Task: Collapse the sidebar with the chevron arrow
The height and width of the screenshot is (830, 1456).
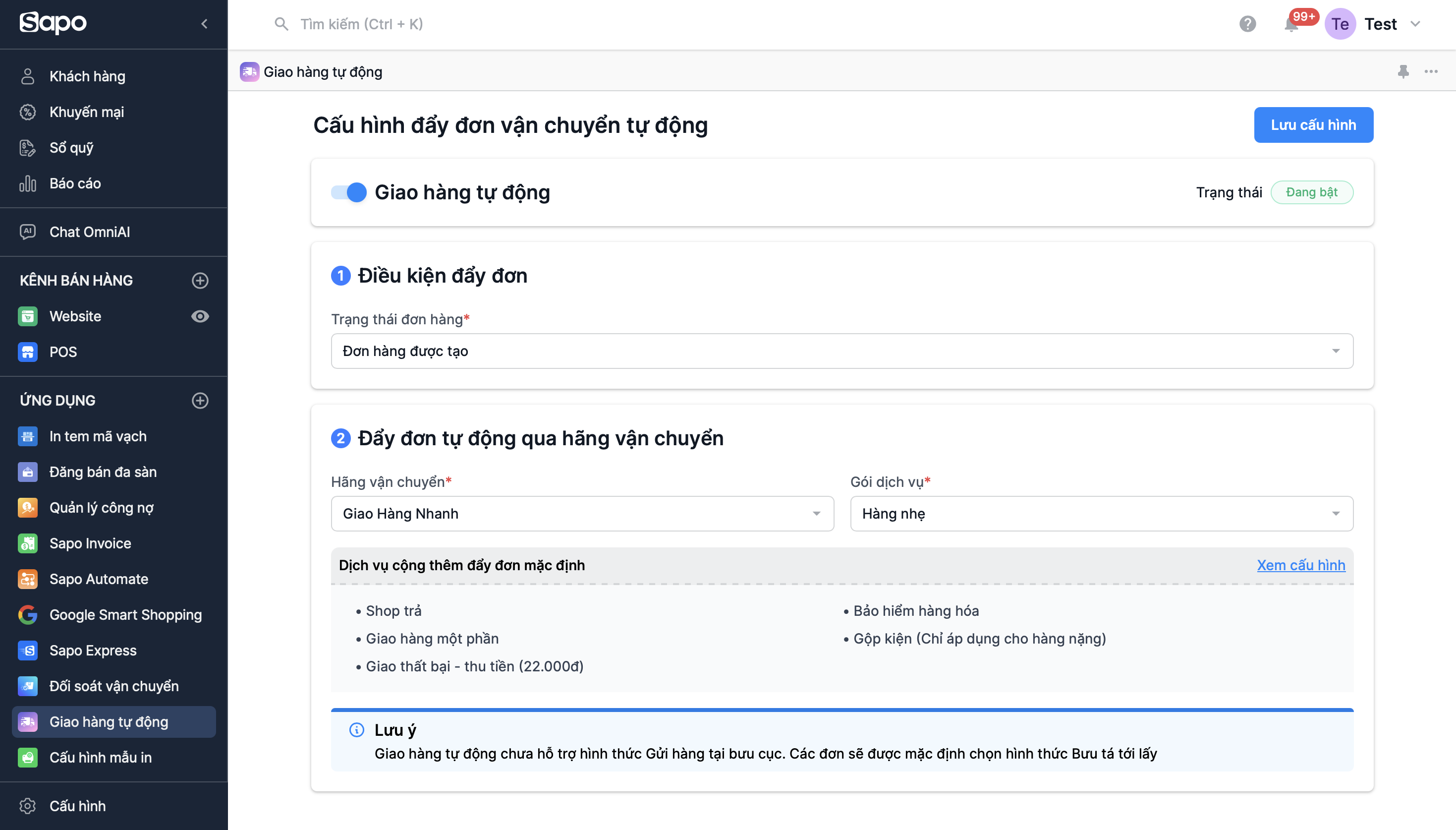Action: click(205, 24)
